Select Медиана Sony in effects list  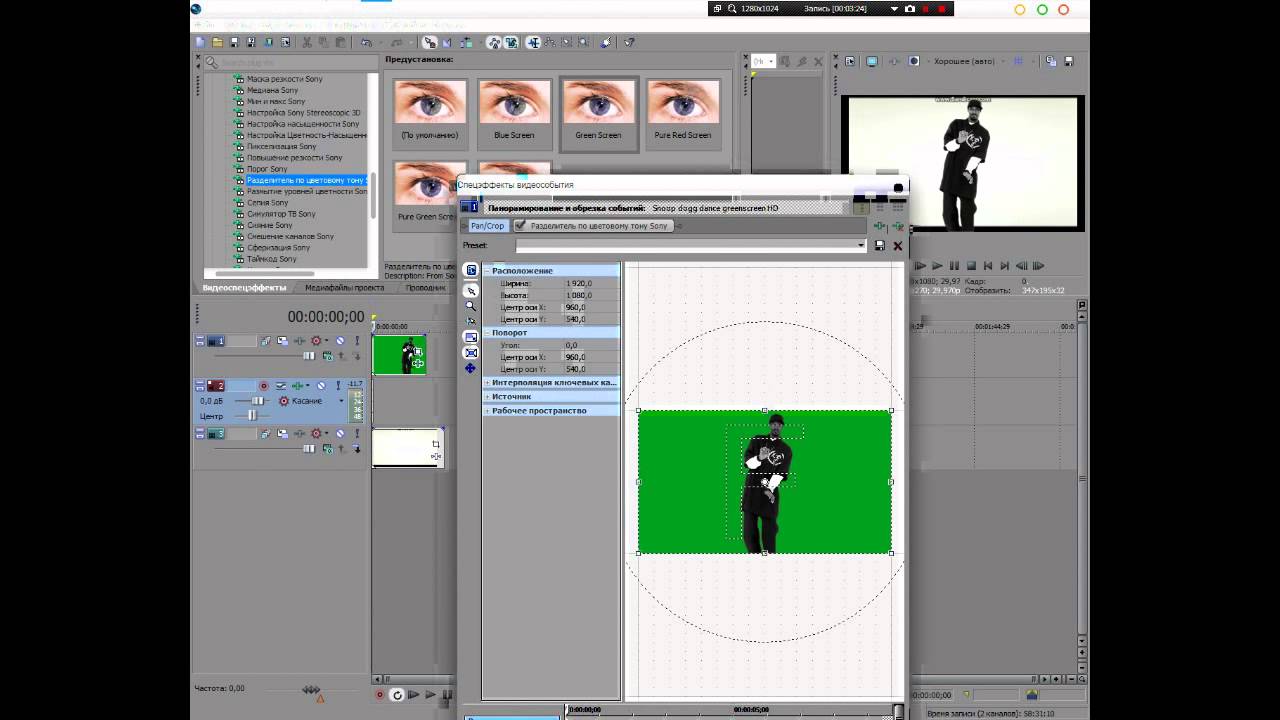pyautogui.click(x=272, y=90)
